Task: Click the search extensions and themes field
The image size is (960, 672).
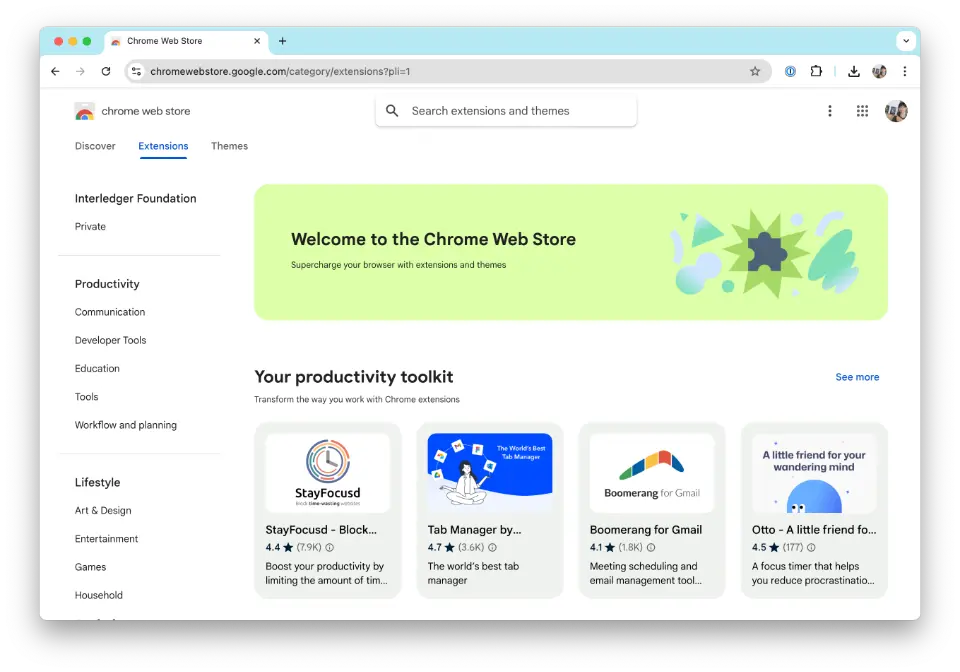Action: click(x=505, y=111)
